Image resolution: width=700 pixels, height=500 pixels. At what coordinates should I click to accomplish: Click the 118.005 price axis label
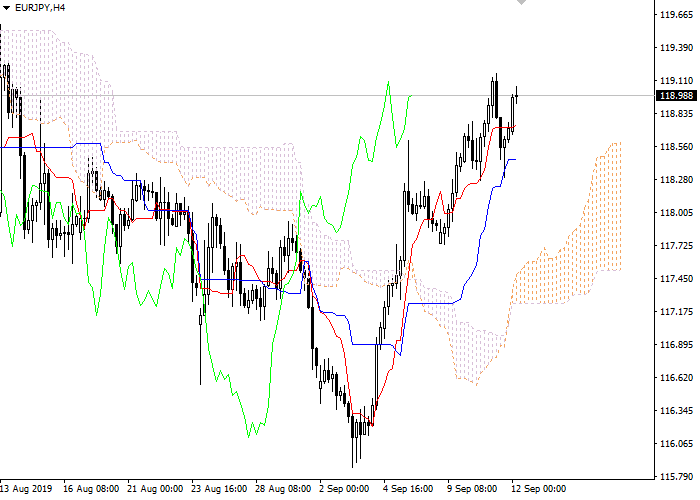(676, 213)
